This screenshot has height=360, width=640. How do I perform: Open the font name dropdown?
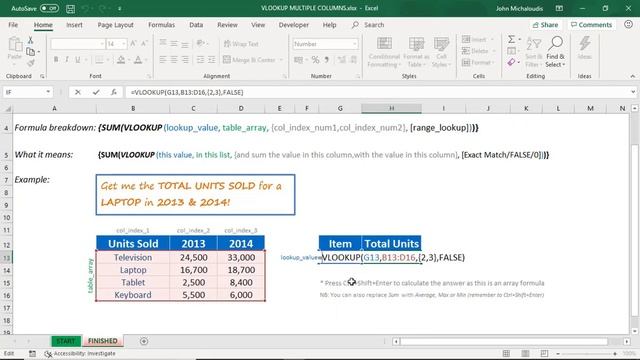point(102,44)
